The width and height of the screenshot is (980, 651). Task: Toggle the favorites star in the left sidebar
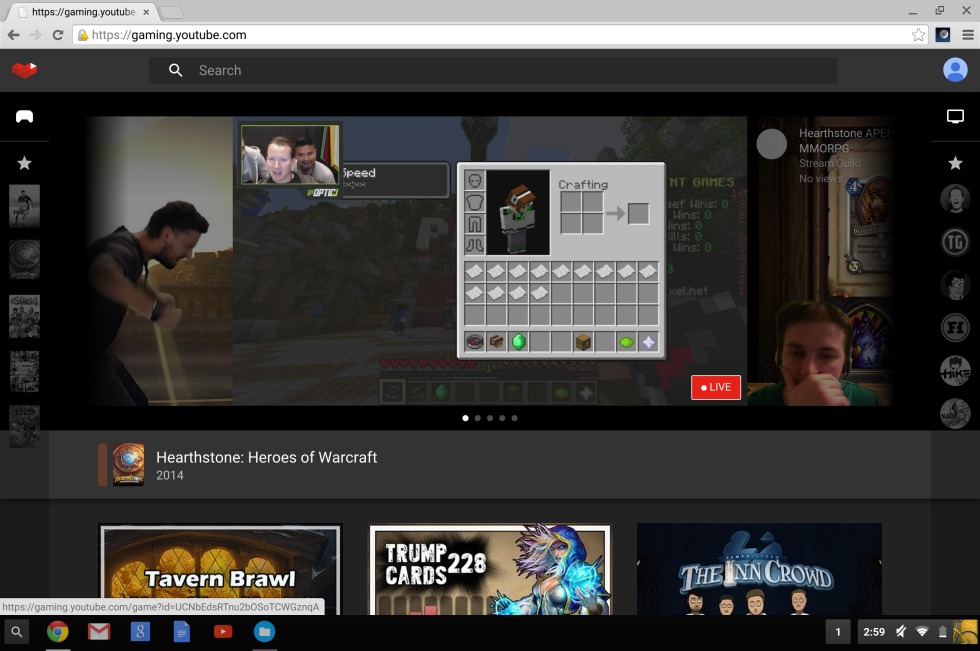click(x=24, y=162)
